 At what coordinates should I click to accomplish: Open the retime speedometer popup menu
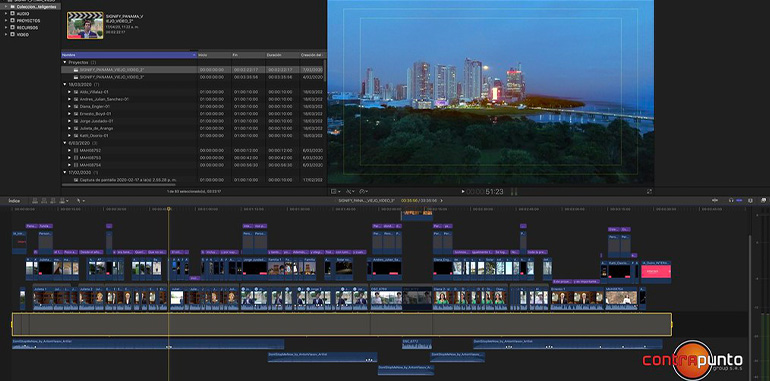364,191
